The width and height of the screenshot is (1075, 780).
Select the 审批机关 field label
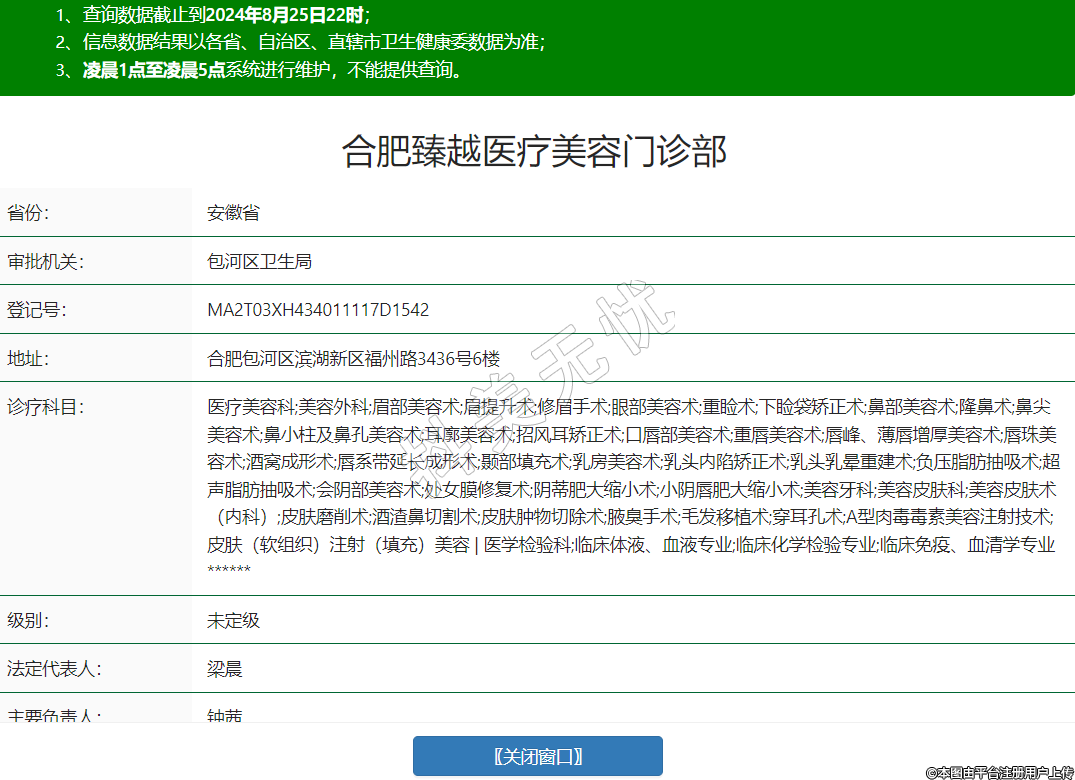(45, 261)
